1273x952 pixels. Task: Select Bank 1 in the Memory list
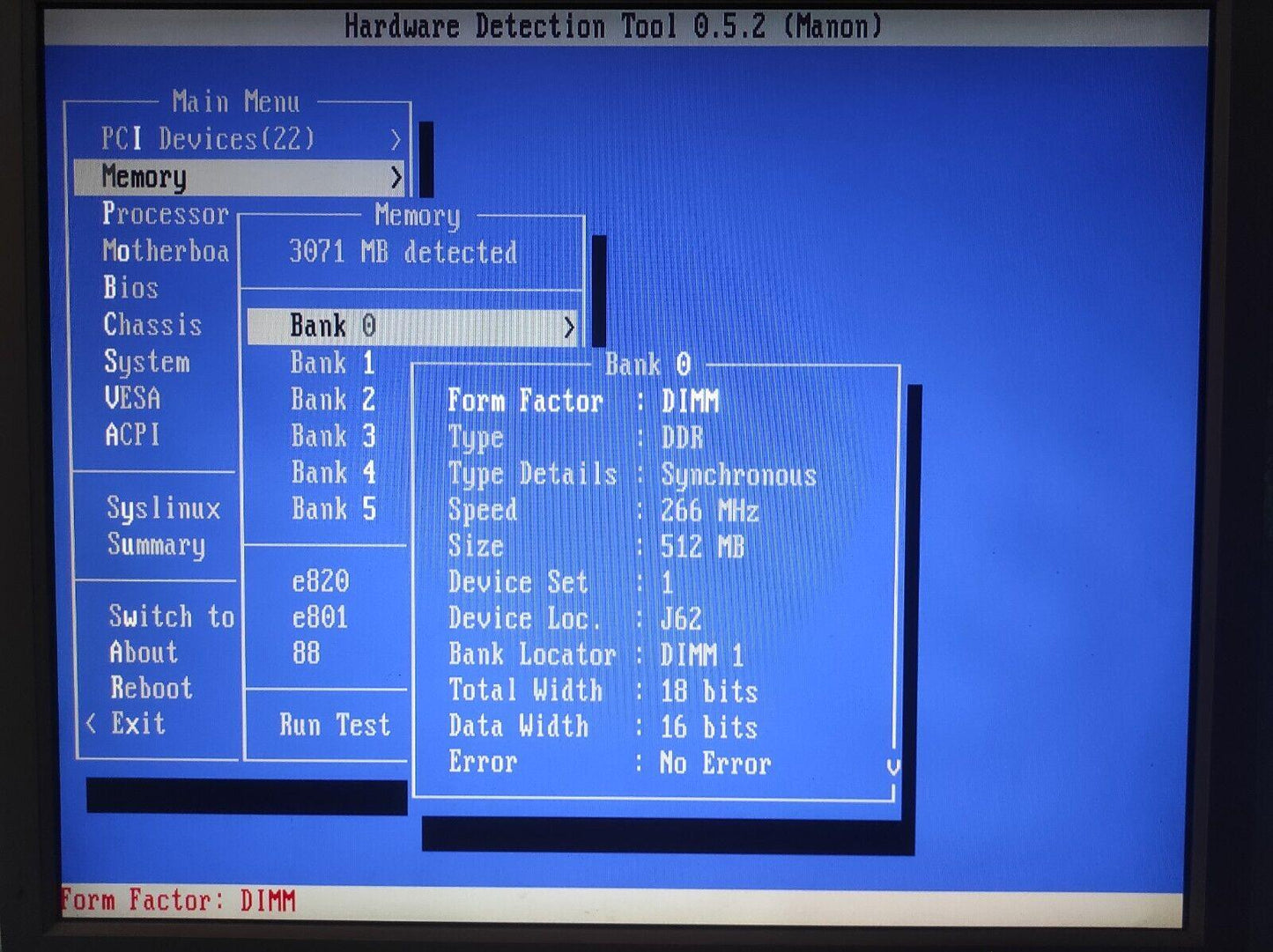click(x=333, y=363)
